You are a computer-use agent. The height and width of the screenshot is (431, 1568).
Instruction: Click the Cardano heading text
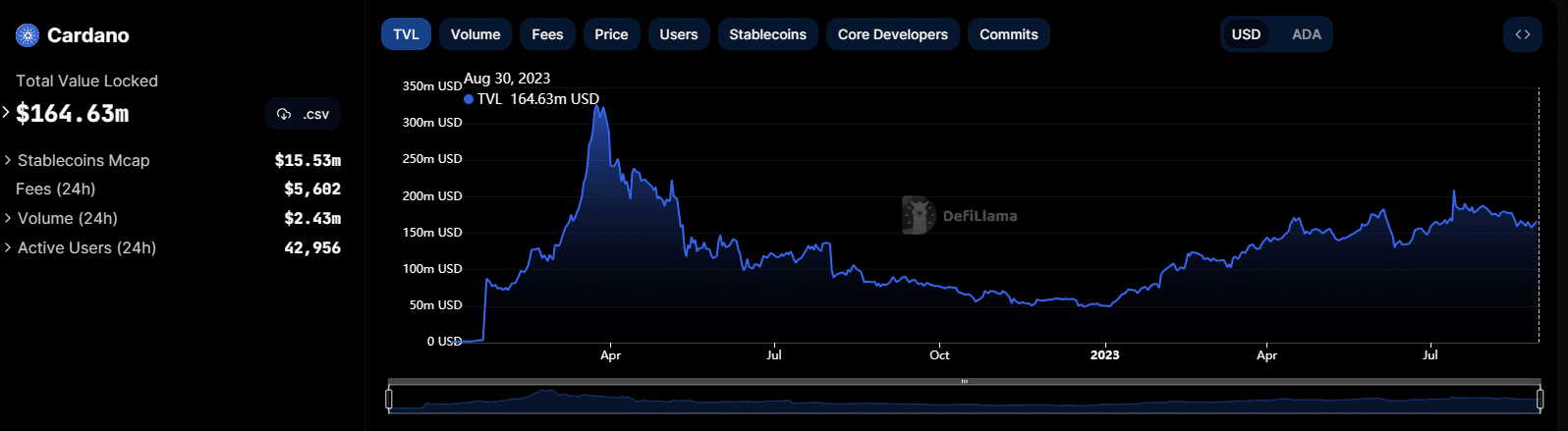tap(88, 35)
